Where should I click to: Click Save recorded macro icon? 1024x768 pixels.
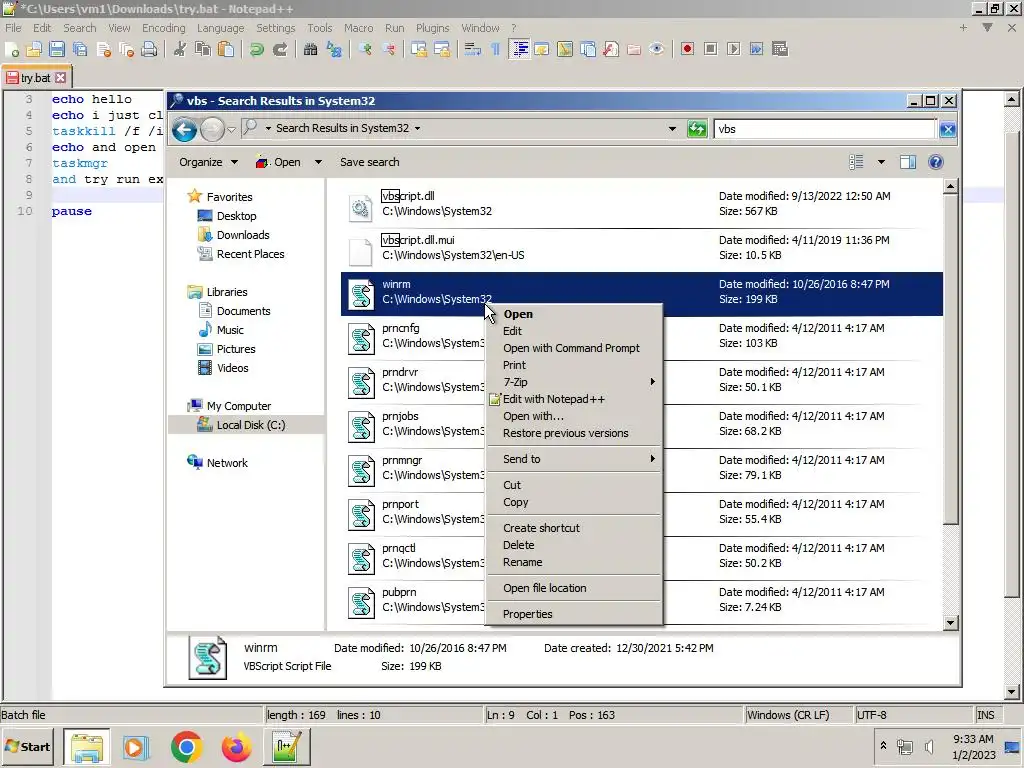pyautogui.click(x=780, y=50)
